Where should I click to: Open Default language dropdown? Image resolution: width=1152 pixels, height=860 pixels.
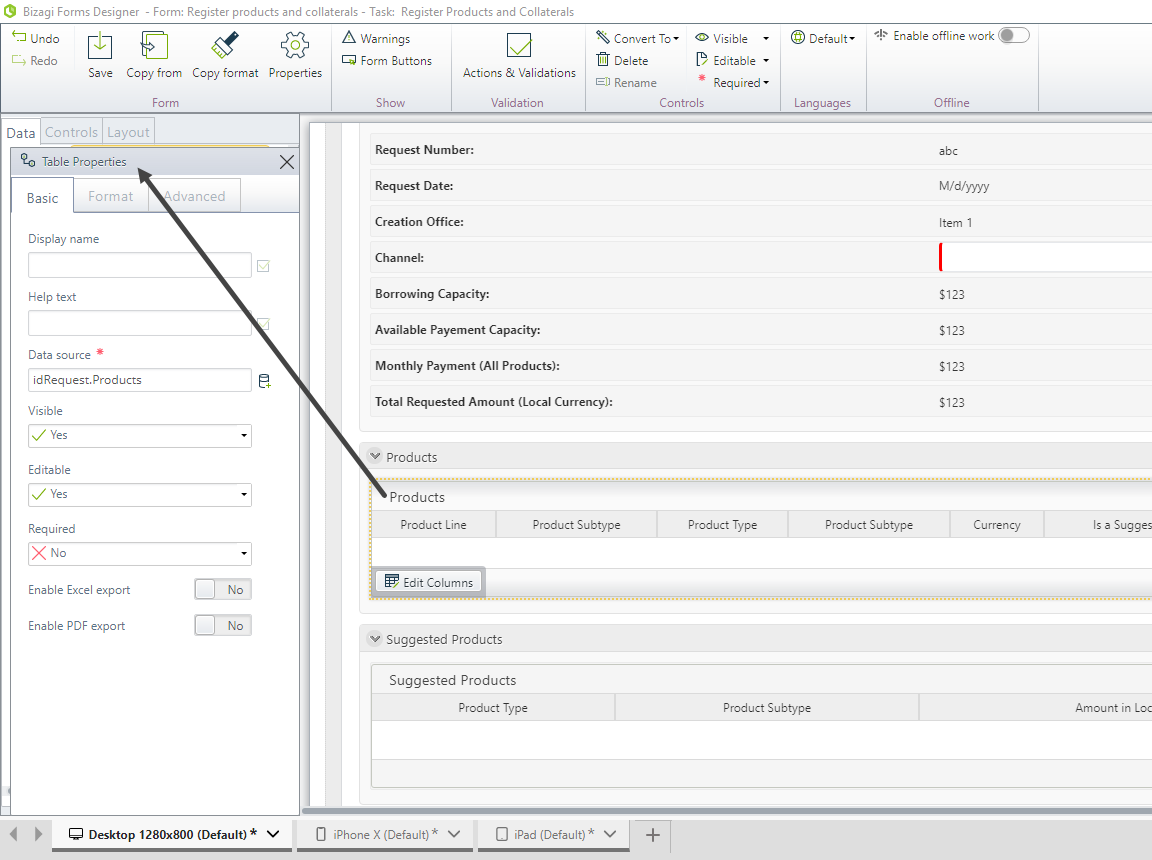click(823, 38)
